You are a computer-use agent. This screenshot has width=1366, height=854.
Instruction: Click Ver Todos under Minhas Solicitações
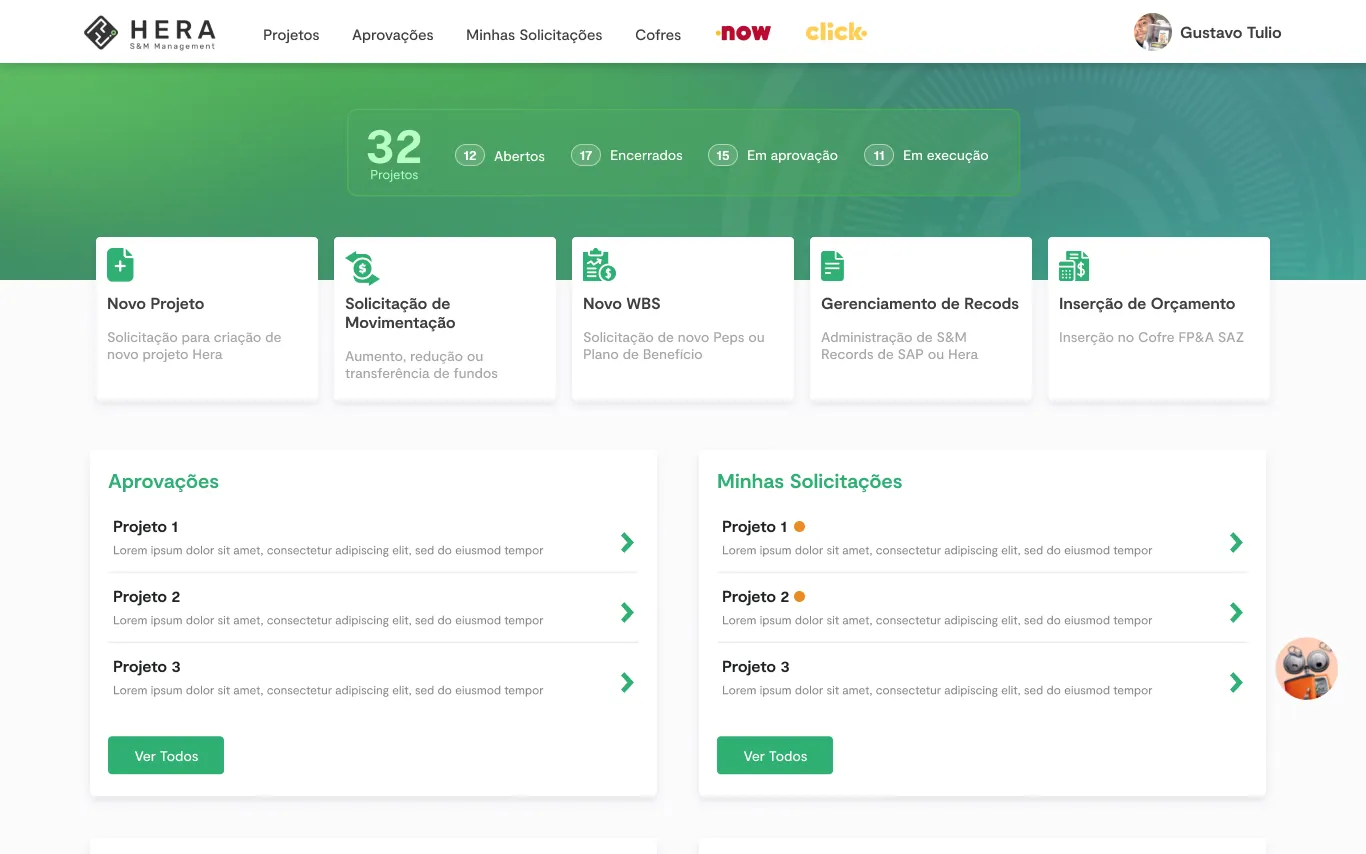775,756
